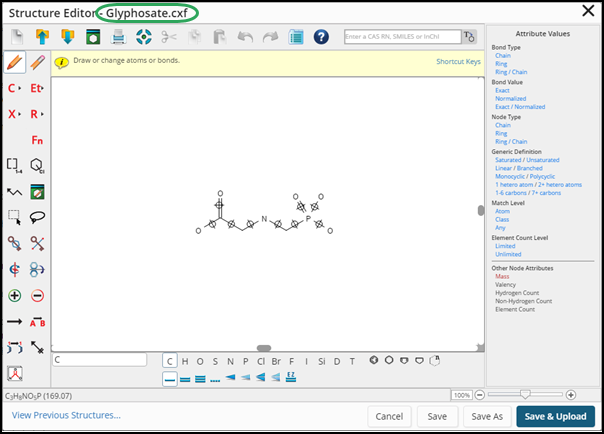604x434 pixels.
Task: Open View Previous Structures link
Action: pyautogui.click(x=66, y=415)
